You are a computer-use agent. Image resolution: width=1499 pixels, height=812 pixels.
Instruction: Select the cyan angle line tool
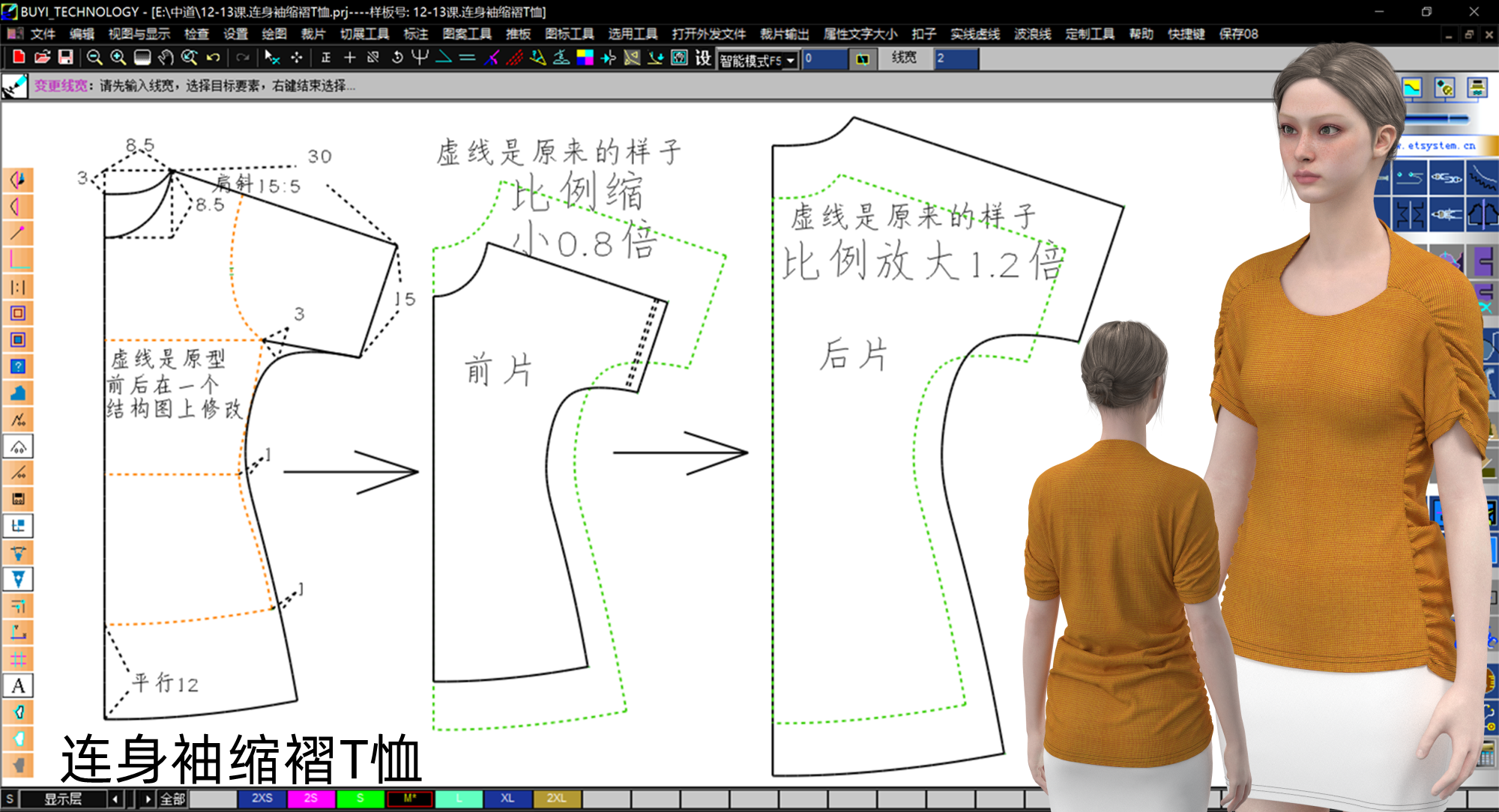[x=444, y=58]
